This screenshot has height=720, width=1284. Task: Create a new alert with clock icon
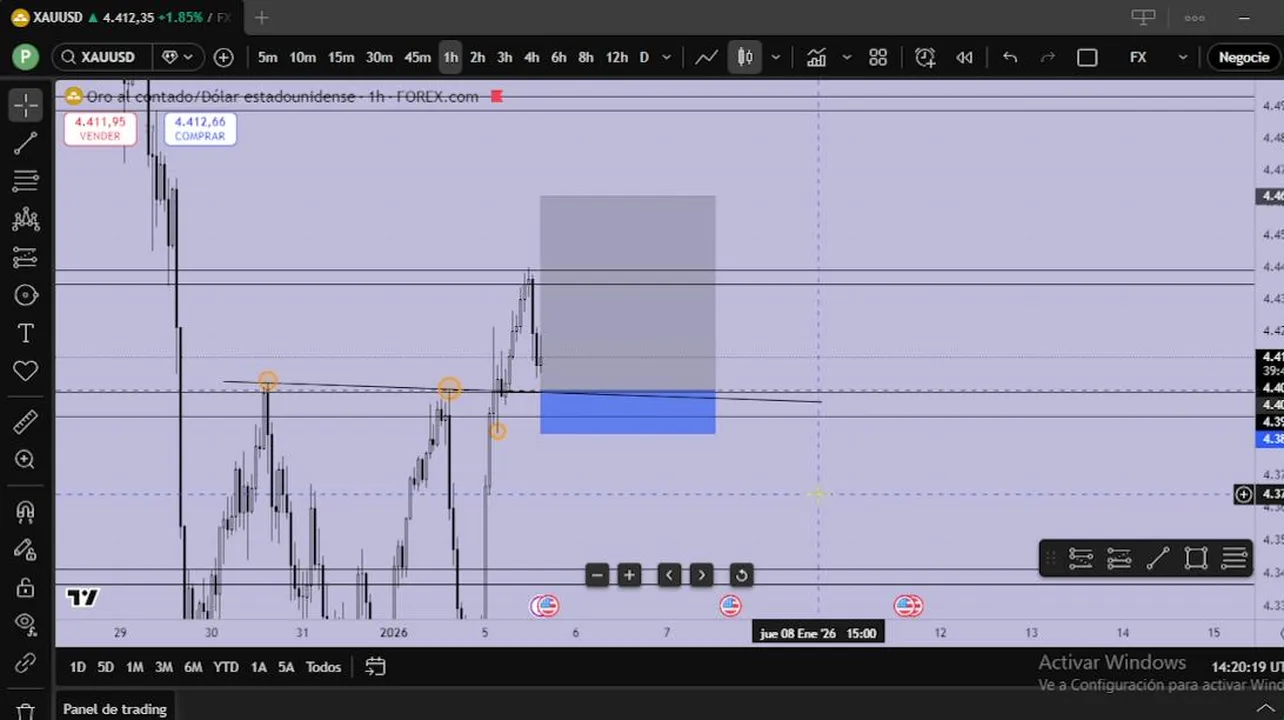(925, 57)
